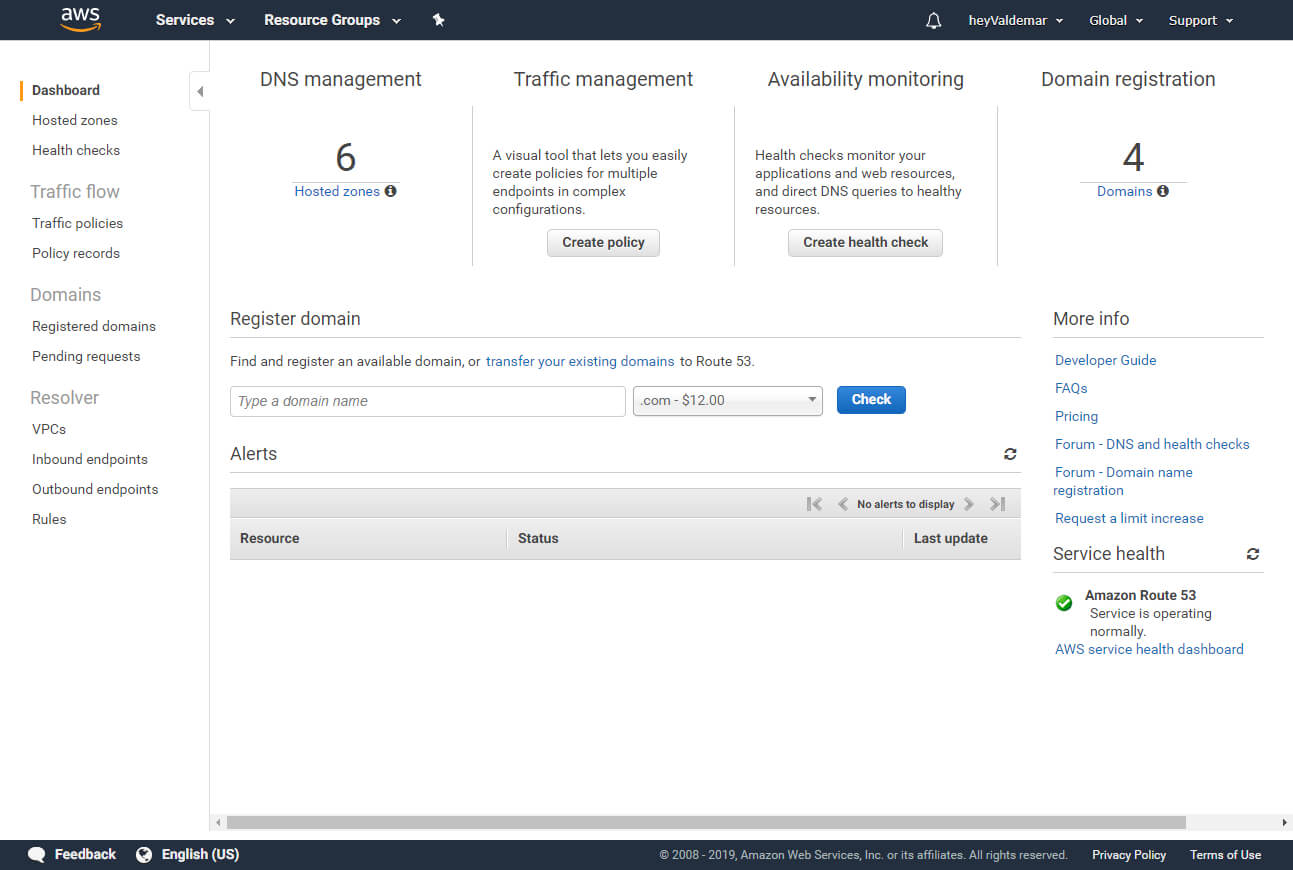The height and width of the screenshot is (870, 1293).
Task: Open the Services dropdown menu
Action: click(x=195, y=20)
